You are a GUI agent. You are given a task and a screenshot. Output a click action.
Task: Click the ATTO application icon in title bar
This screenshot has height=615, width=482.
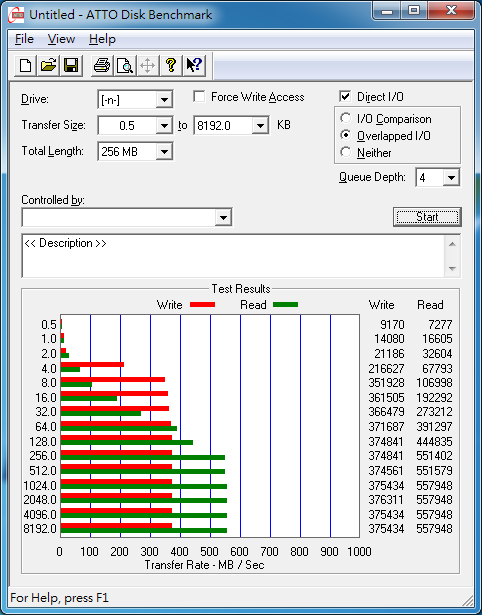point(17,15)
